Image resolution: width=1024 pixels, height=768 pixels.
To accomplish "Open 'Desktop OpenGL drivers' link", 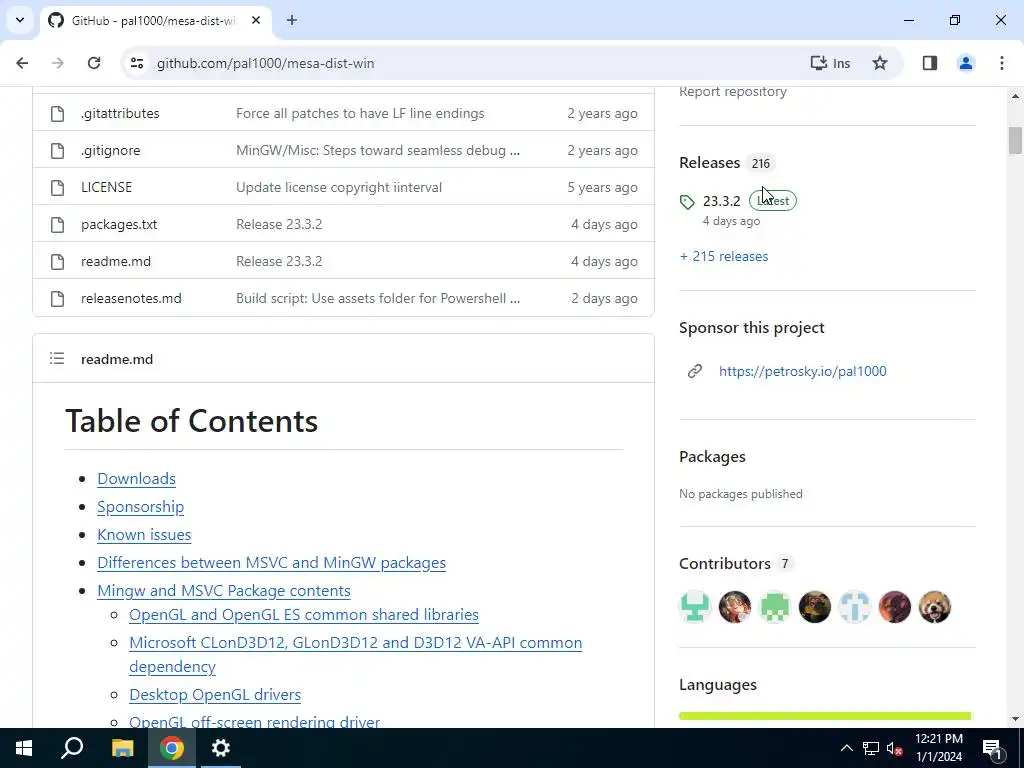I will [215, 694].
